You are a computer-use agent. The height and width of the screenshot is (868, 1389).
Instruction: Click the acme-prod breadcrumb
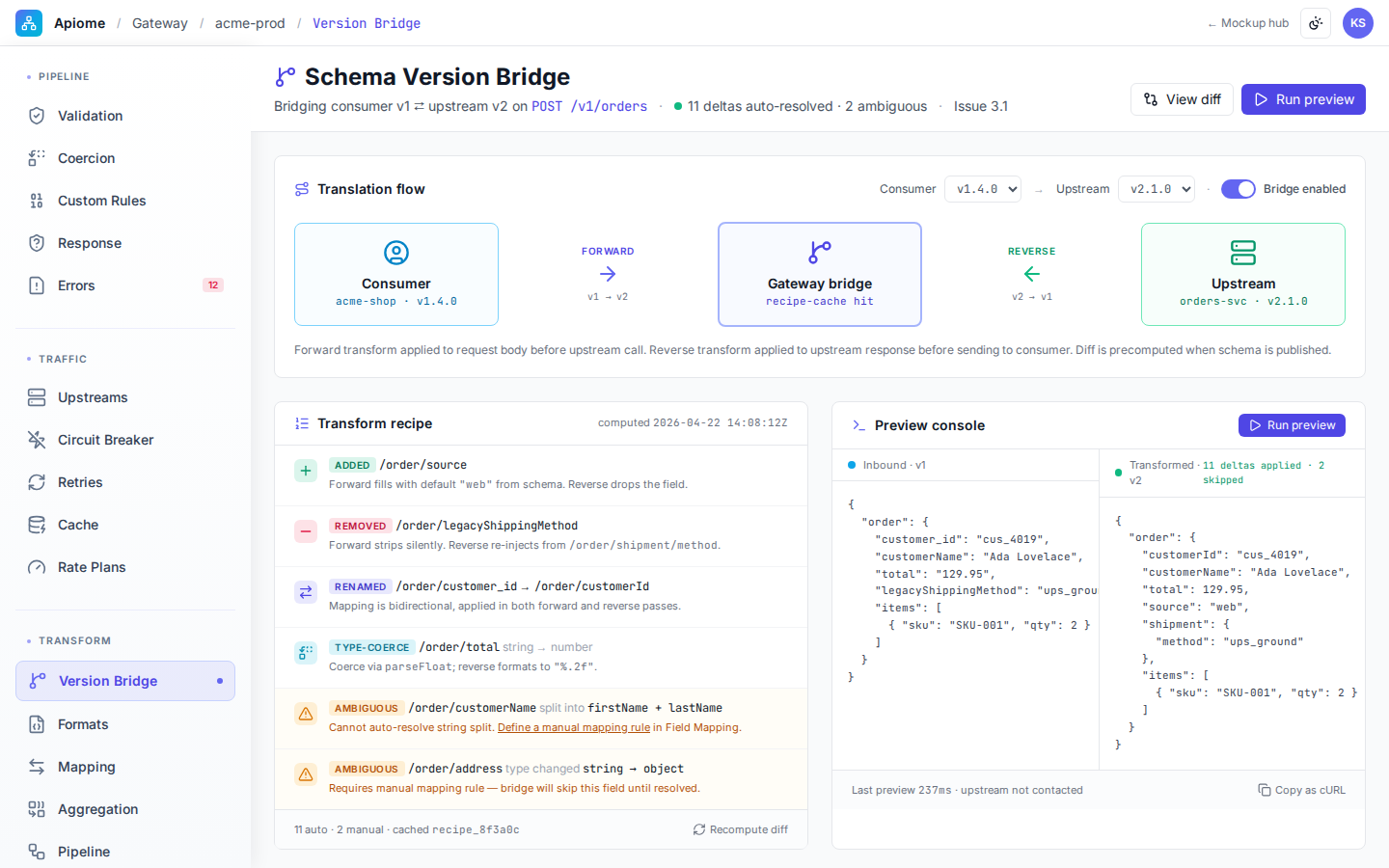coord(250,23)
